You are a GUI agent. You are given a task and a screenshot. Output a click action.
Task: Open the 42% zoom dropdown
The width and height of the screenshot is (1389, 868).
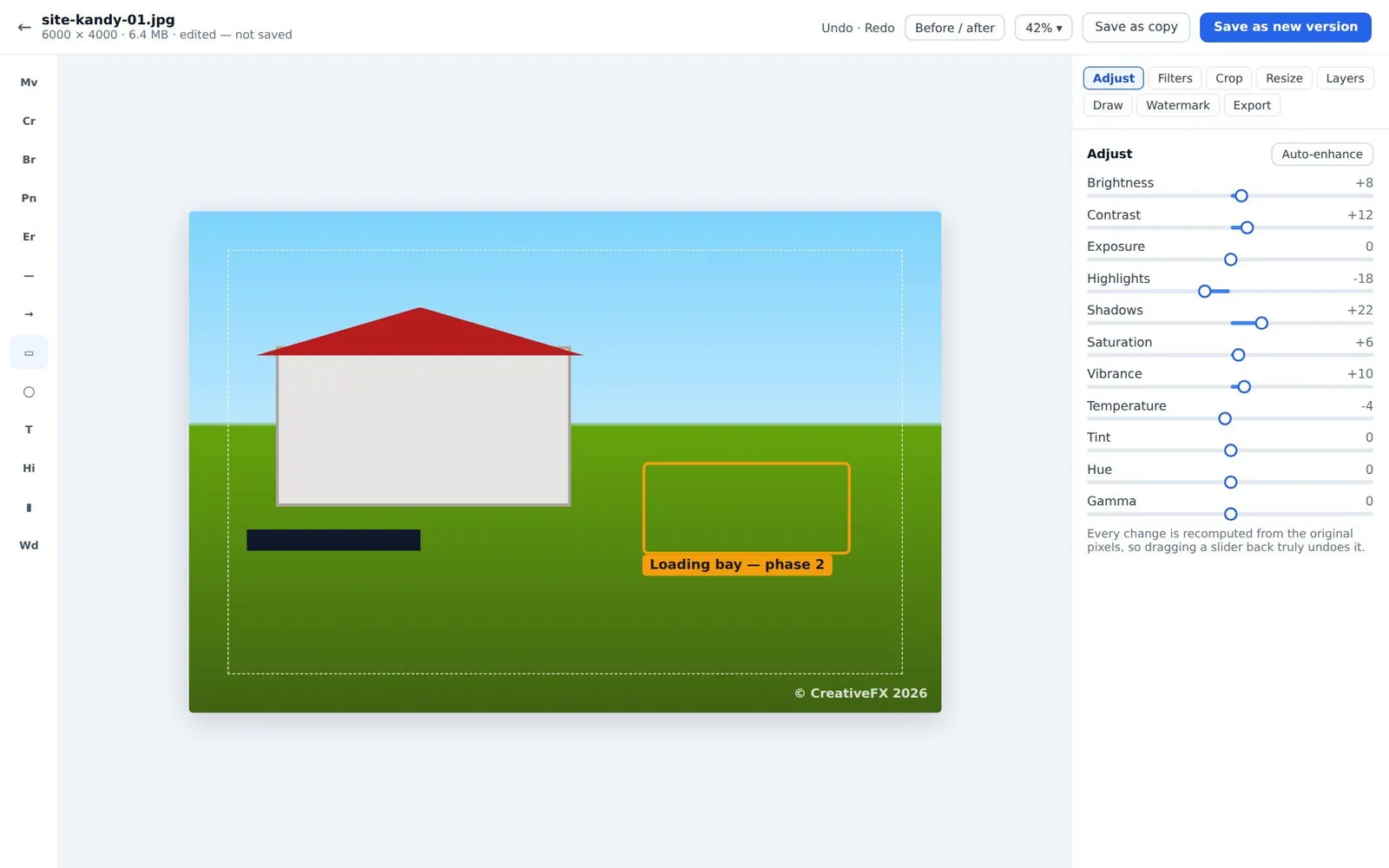click(1043, 28)
